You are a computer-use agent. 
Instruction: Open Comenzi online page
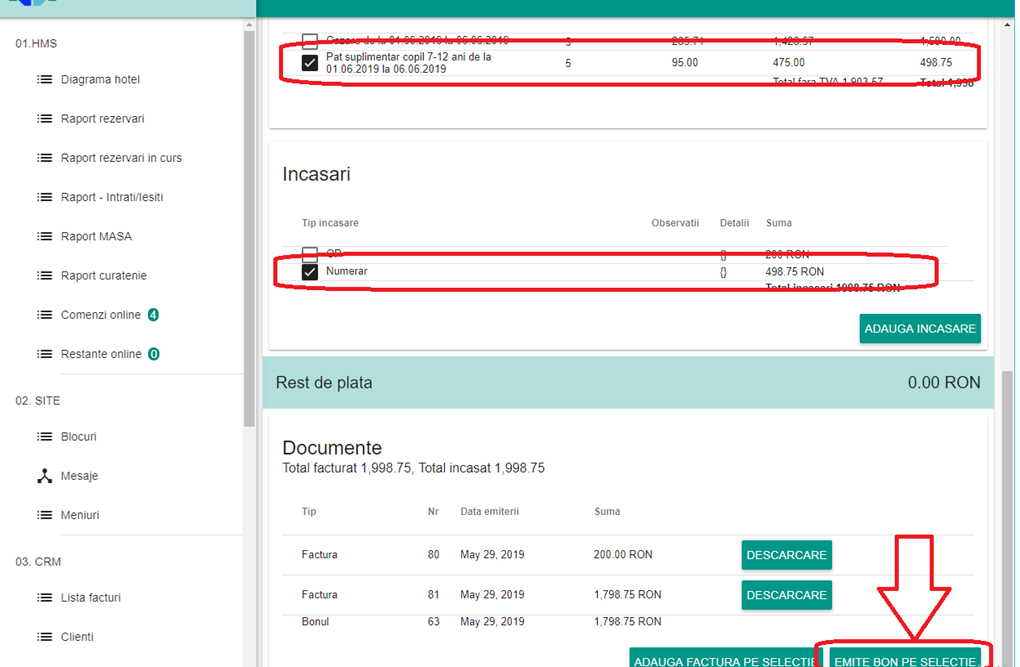(x=101, y=315)
